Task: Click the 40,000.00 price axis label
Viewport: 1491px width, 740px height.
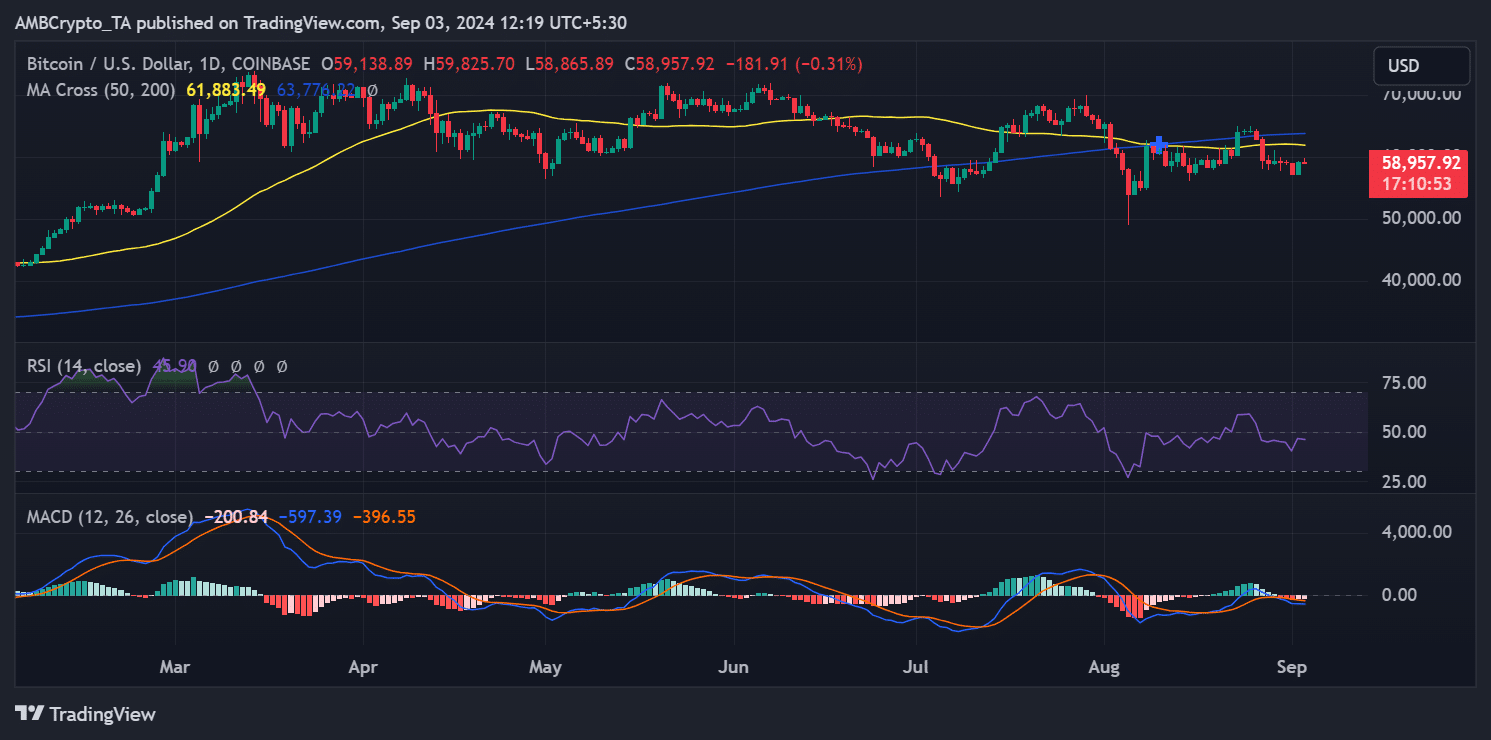Action: [1421, 280]
